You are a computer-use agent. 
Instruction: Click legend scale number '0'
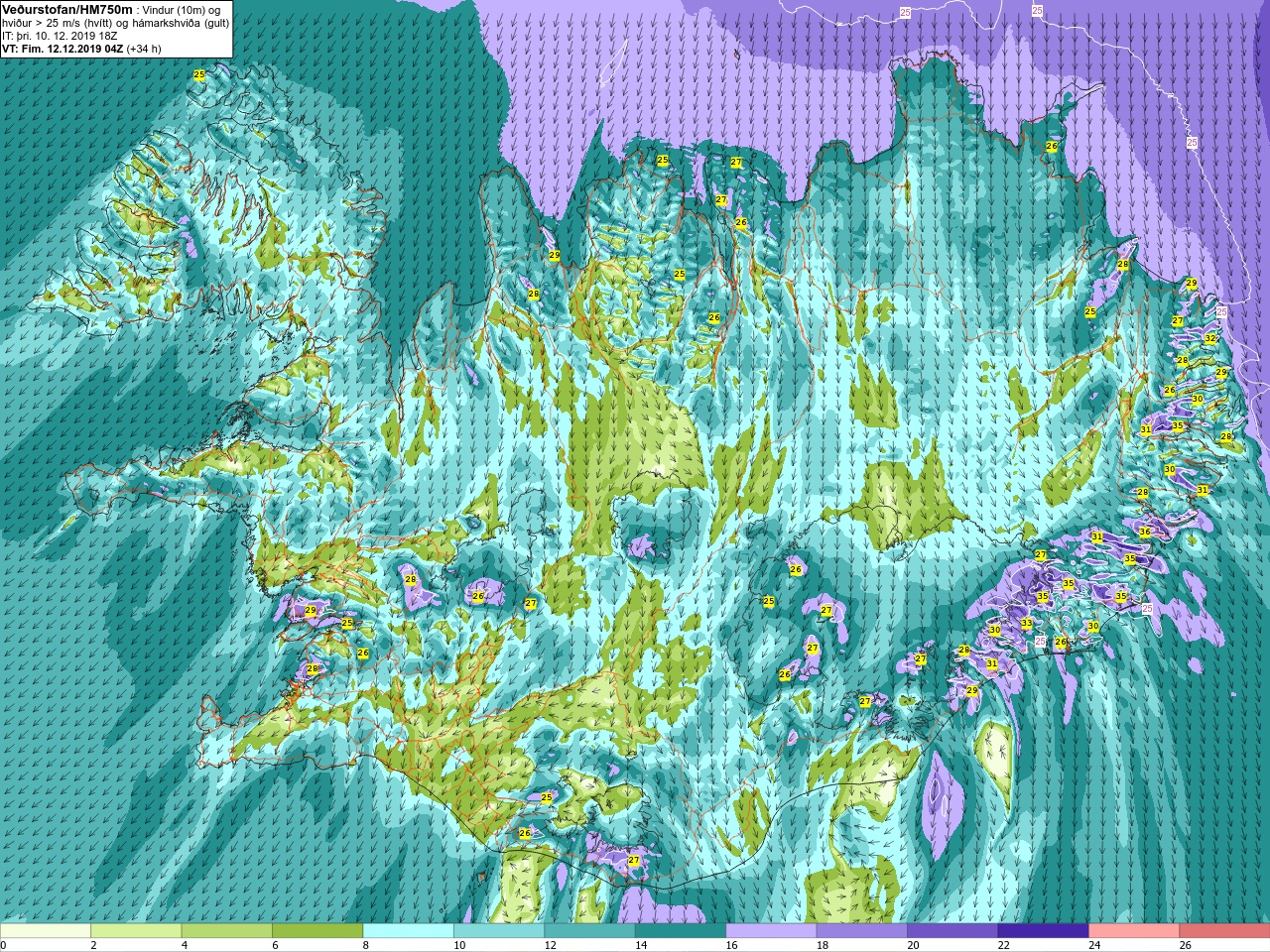pos(3,946)
